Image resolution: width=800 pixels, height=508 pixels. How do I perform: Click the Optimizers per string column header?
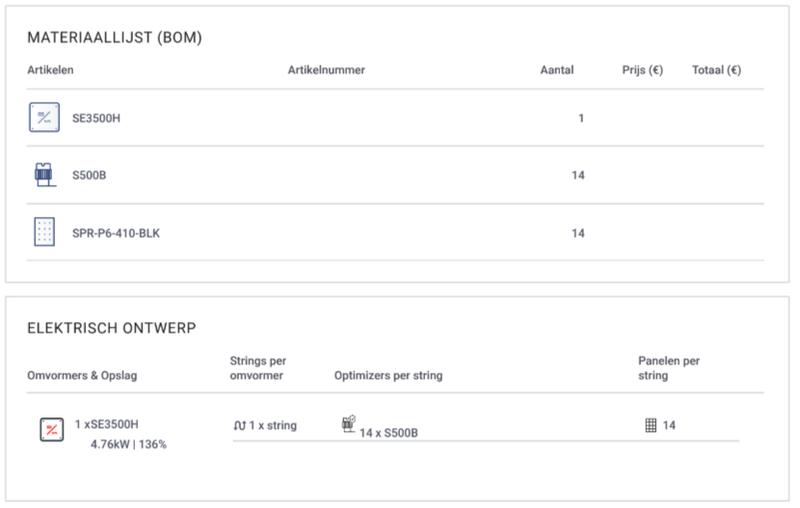tap(388, 376)
